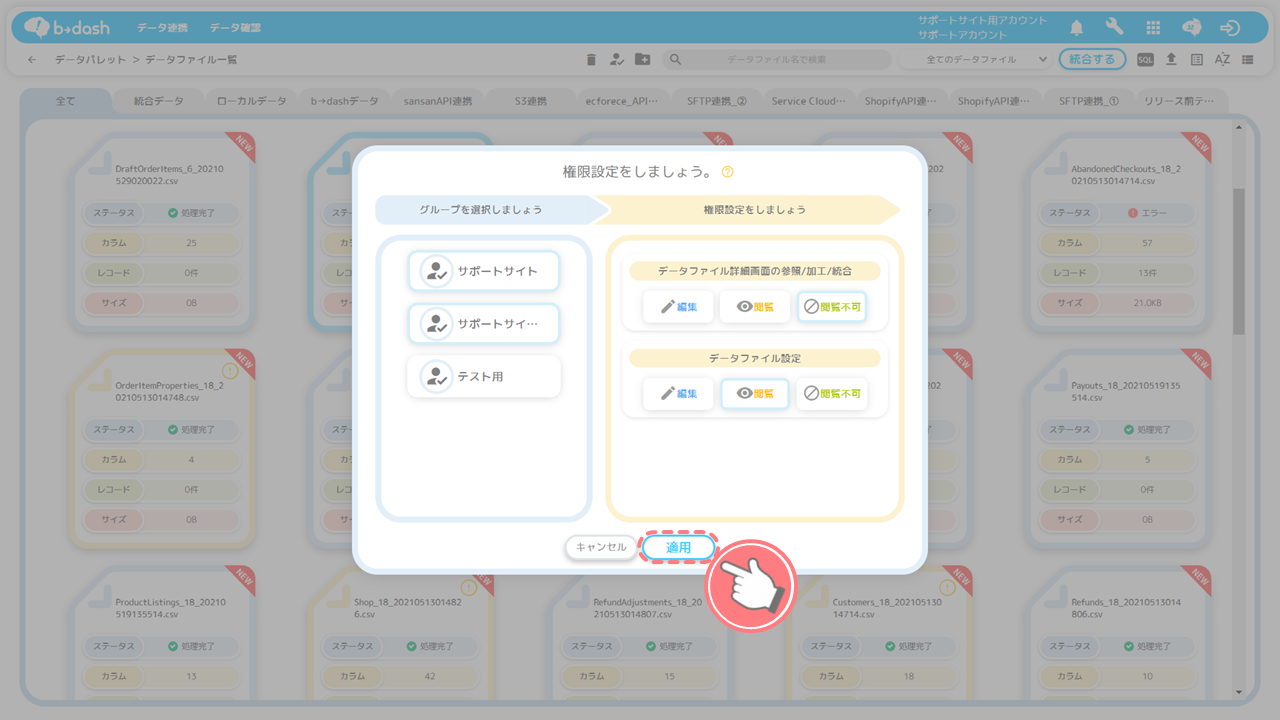Click the vertical scrollbar of file list
Viewport: 1280px width, 720px height.
coord(1239,262)
